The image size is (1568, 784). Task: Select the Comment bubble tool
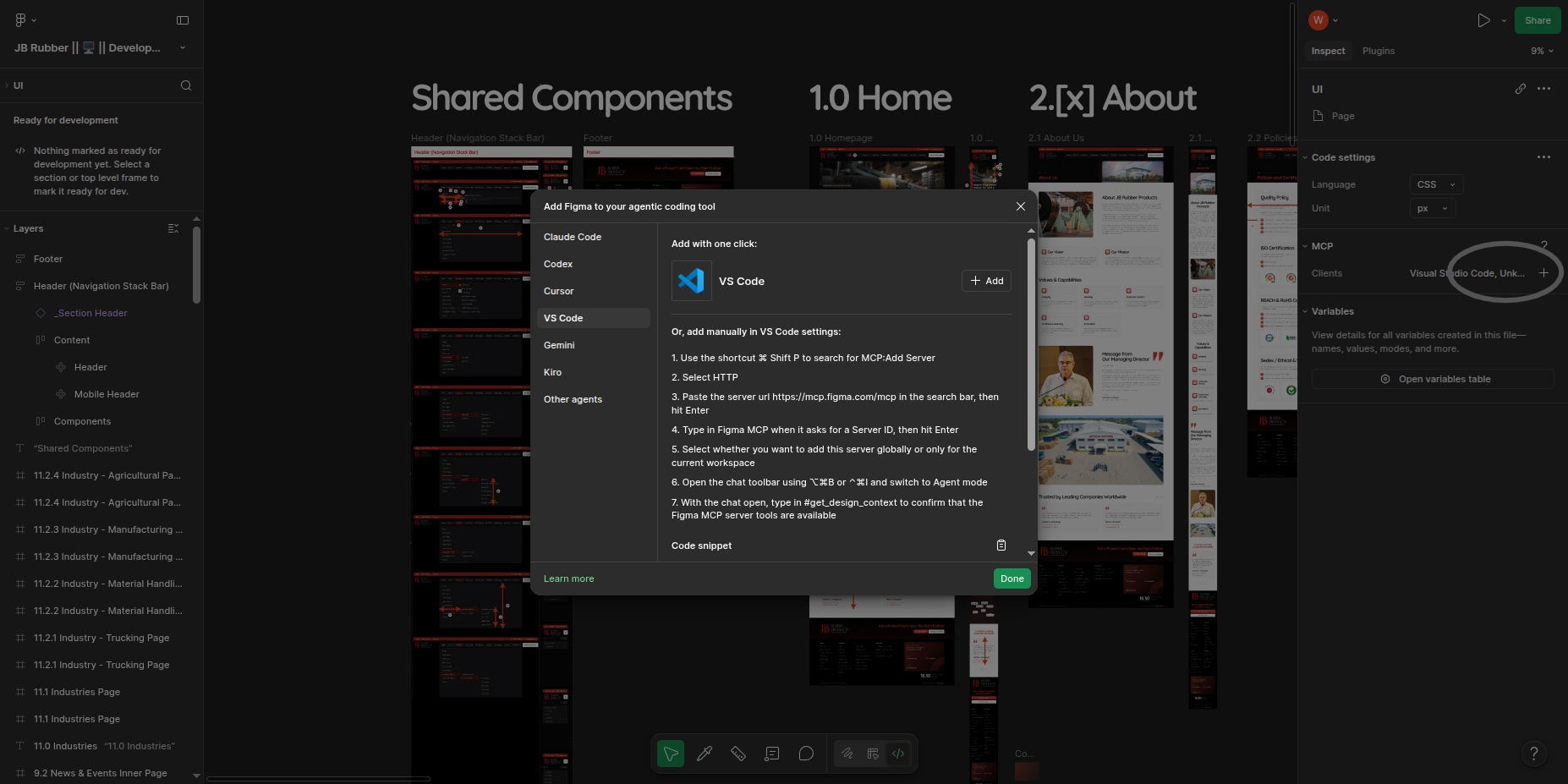click(x=806, y=754)
